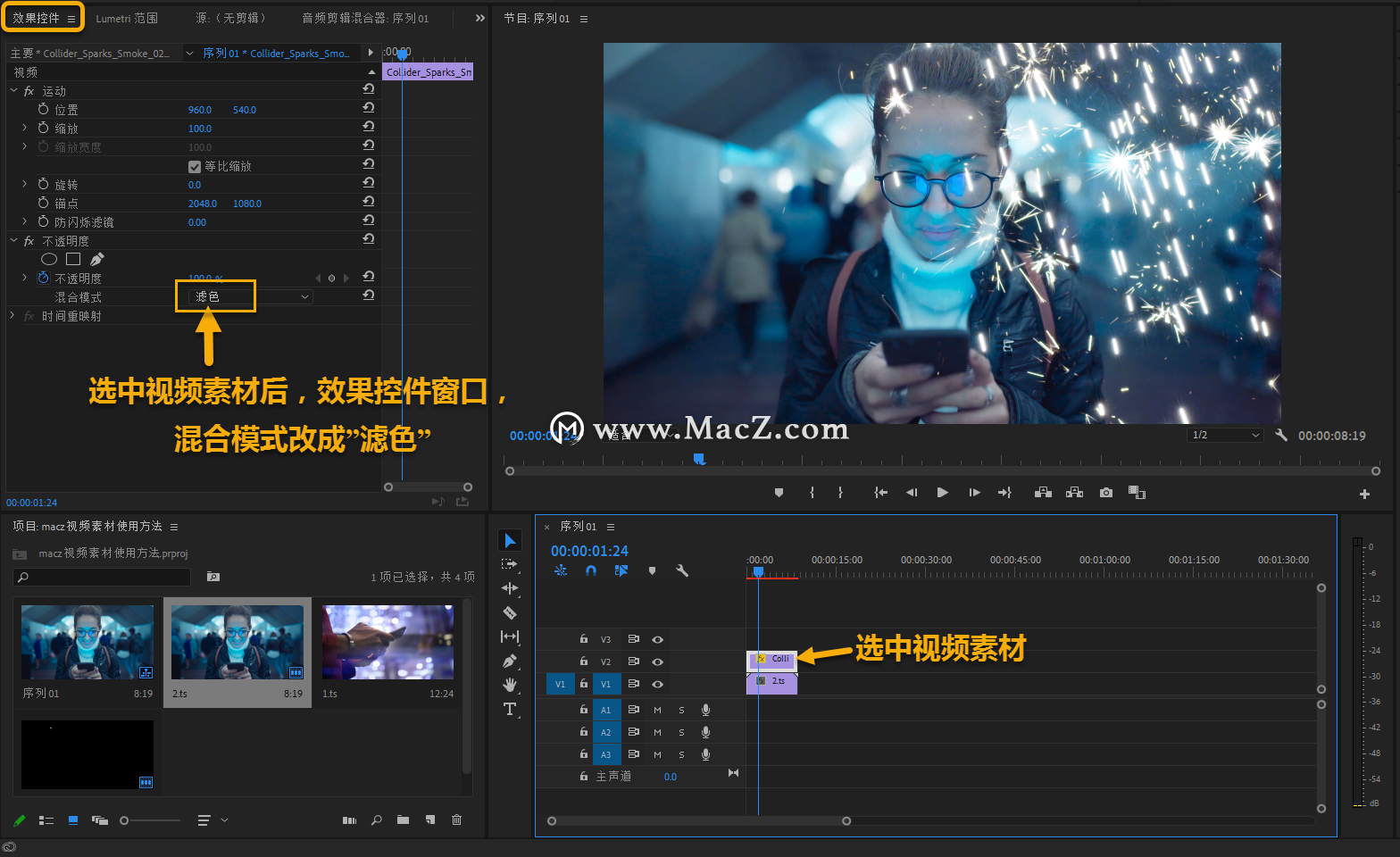Viewport: 1400px width, 857px height.
Task: Select the Pen tool in timeline toolbar
Action: [510, 661]
